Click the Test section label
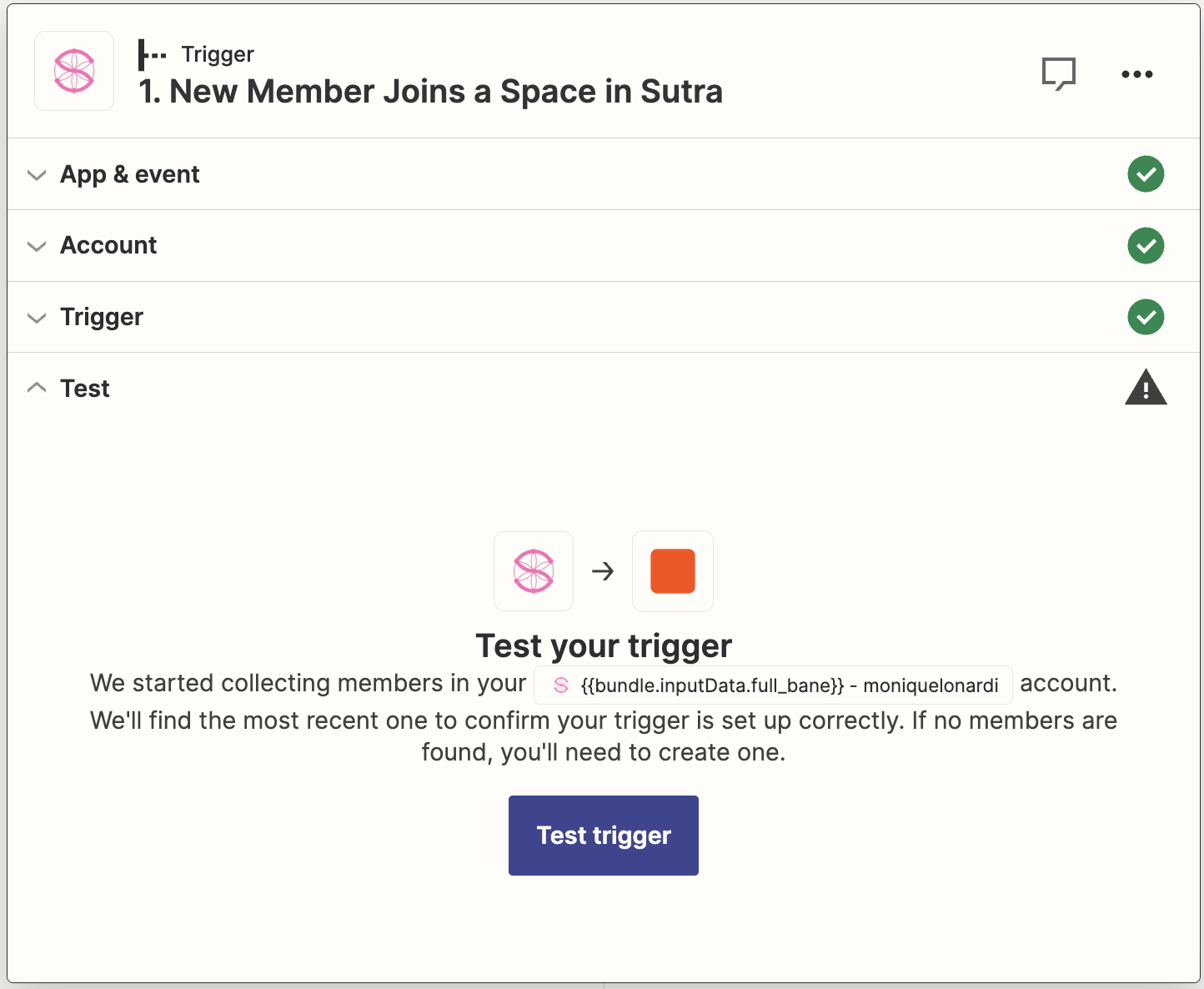 pyautogui.click(x=85, y=389)
